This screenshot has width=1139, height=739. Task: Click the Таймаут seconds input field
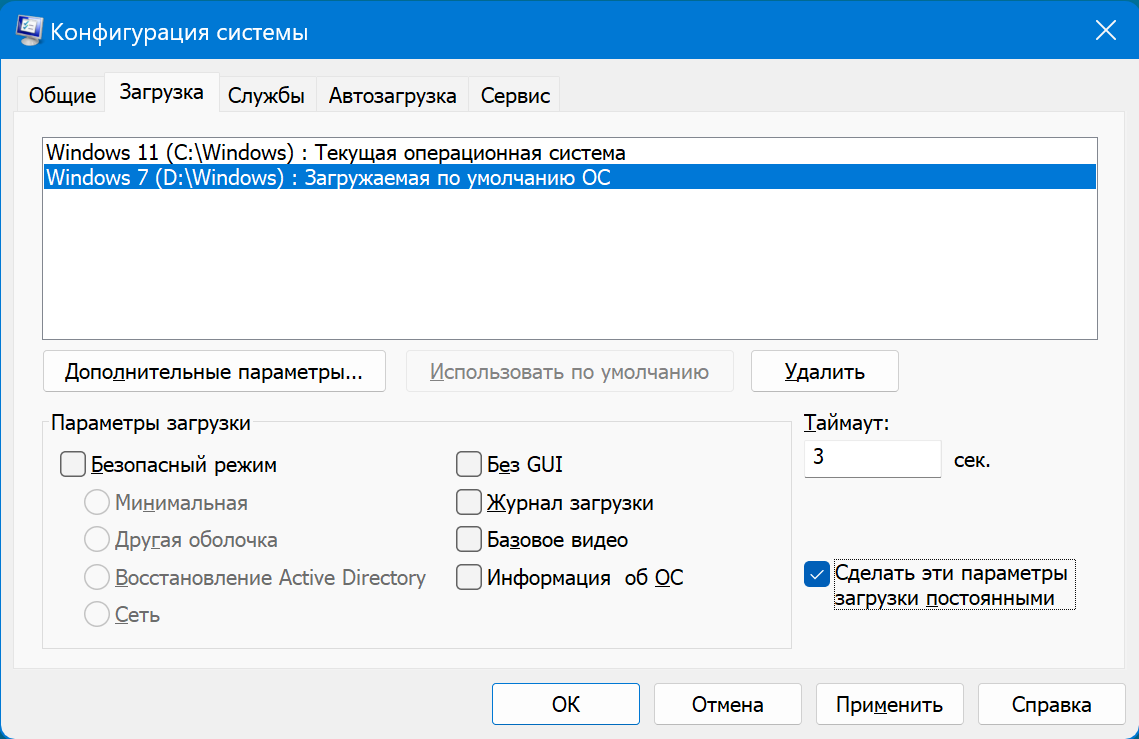coord(872,459)
